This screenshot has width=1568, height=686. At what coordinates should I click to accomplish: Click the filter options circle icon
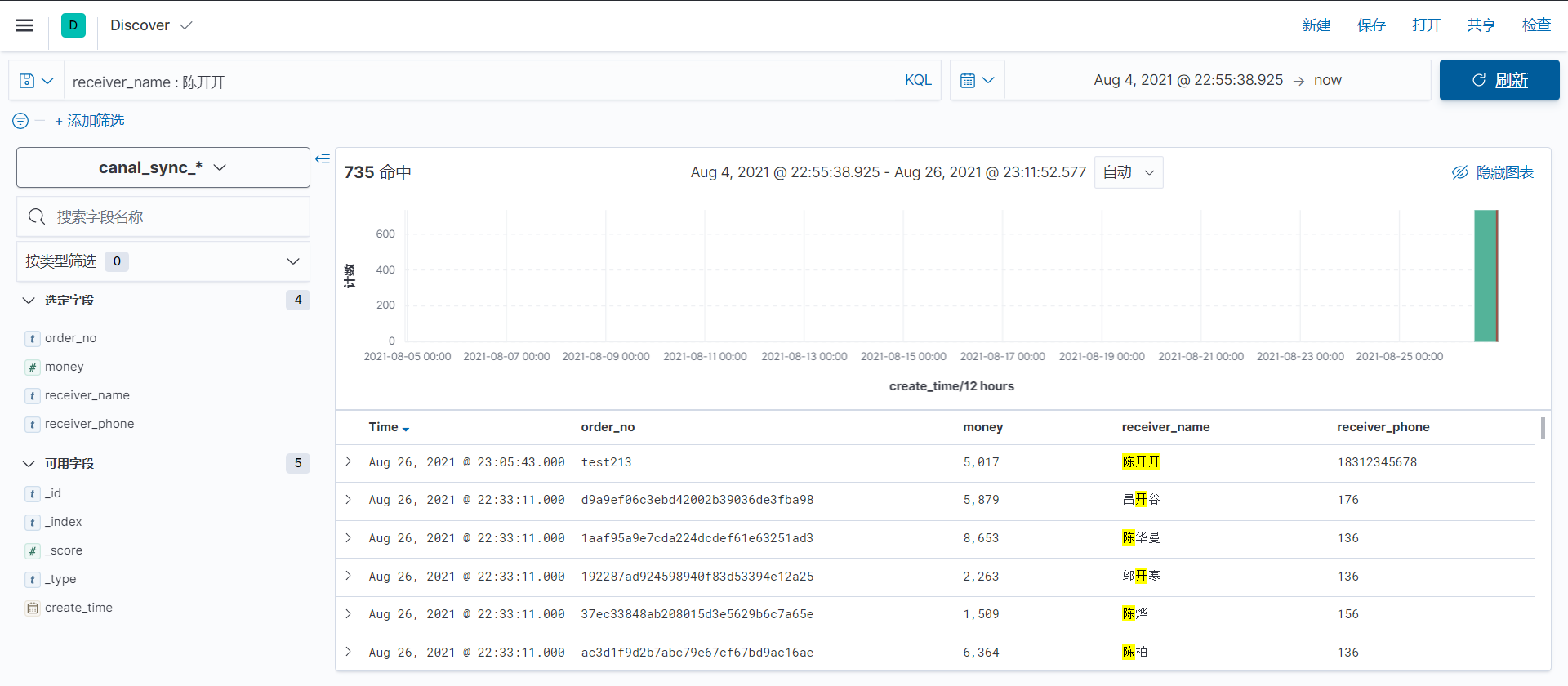[20, 121]
